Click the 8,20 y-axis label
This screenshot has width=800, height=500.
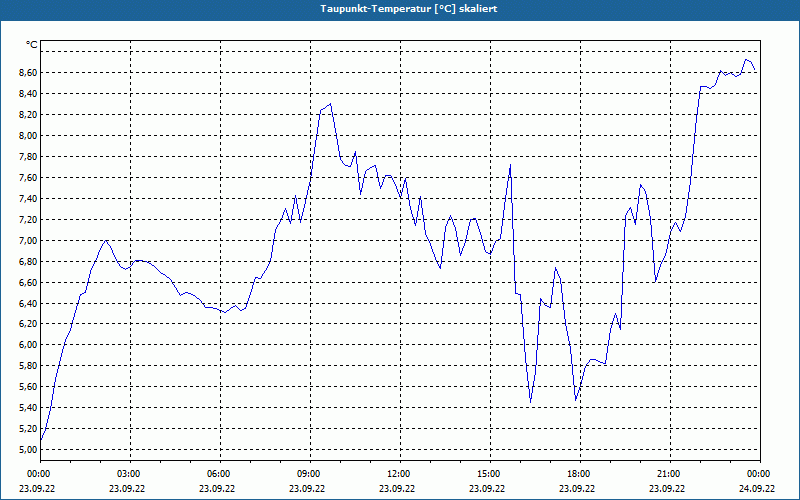pos(28,115)
